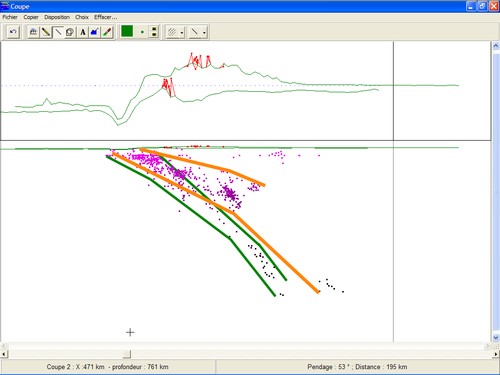
Task: Select the straight line tool
Action: click(58, 32)
